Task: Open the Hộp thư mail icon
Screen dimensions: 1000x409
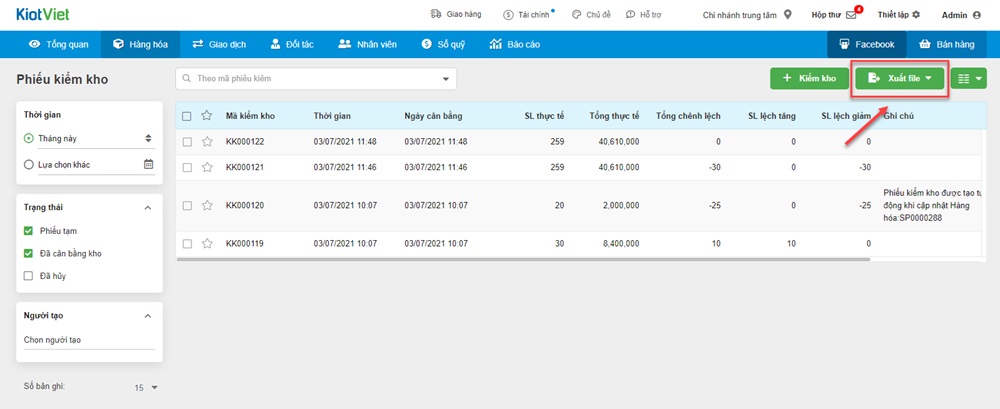Action: coord(851,15)
